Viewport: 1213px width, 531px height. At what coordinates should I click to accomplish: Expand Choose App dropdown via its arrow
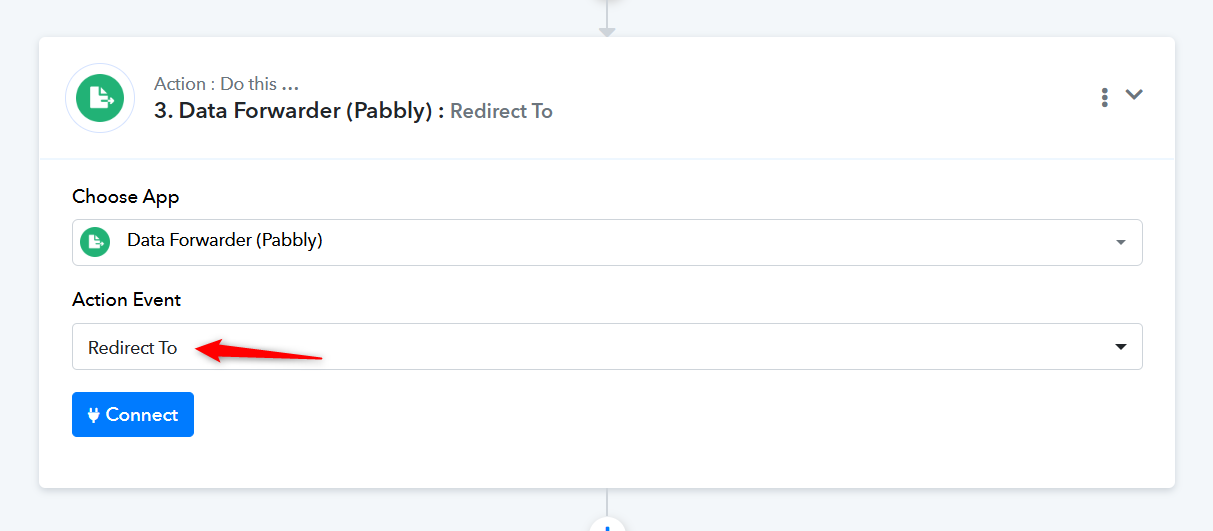(1121, 243)
